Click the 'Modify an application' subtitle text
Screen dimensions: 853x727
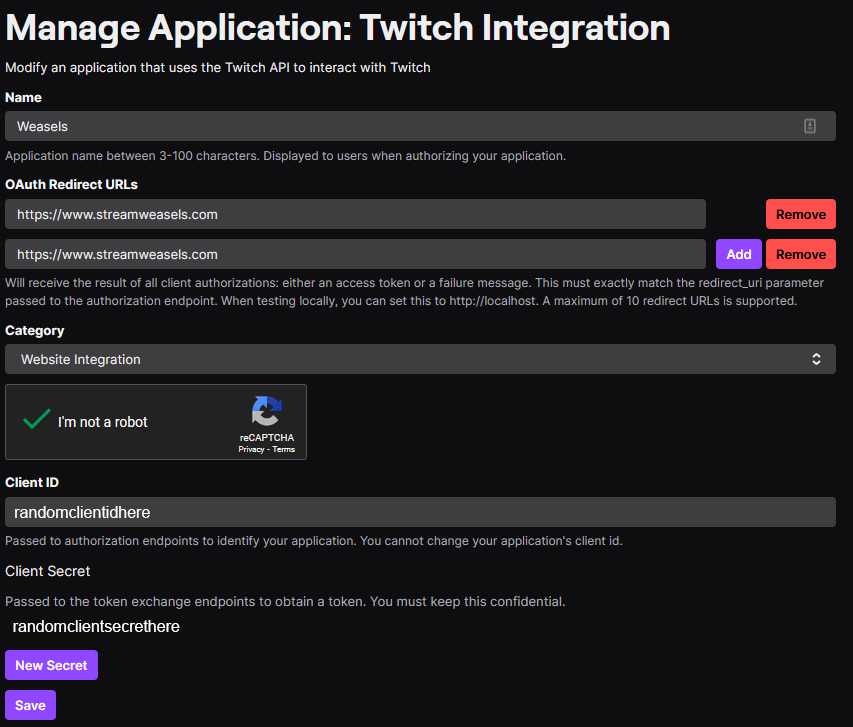[x=218, y=67]
